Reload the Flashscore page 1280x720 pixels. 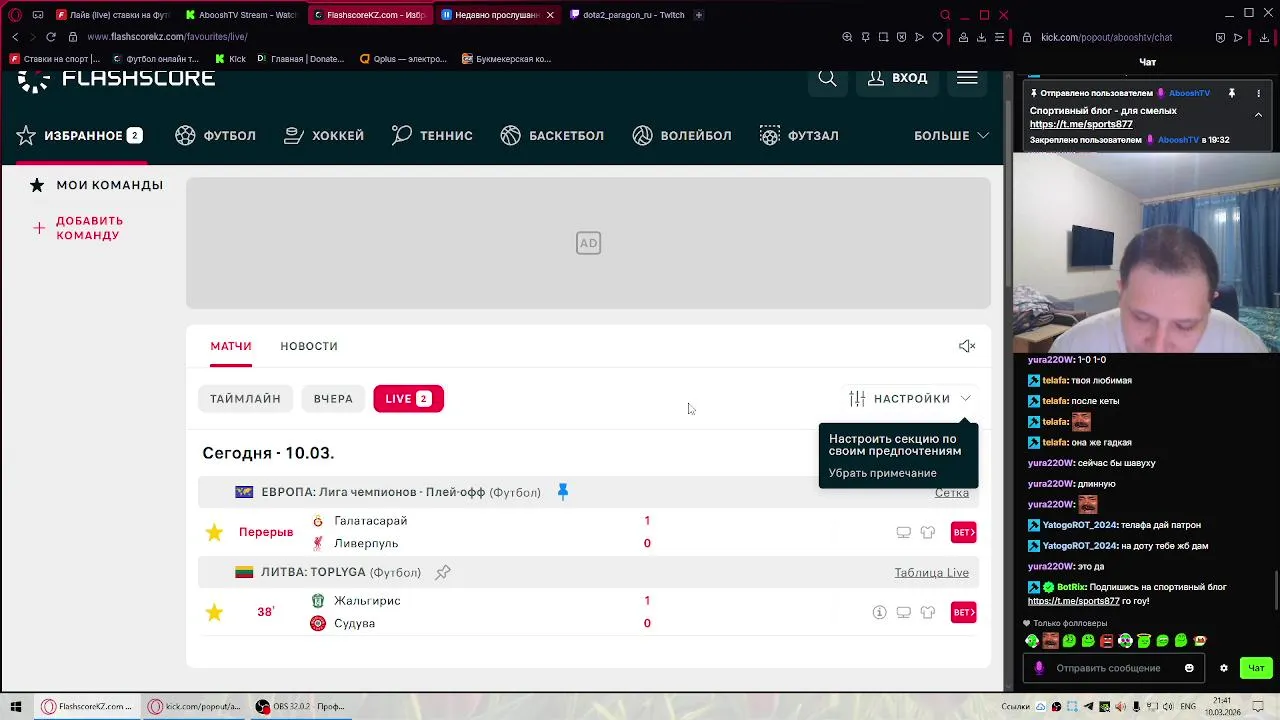50,37
